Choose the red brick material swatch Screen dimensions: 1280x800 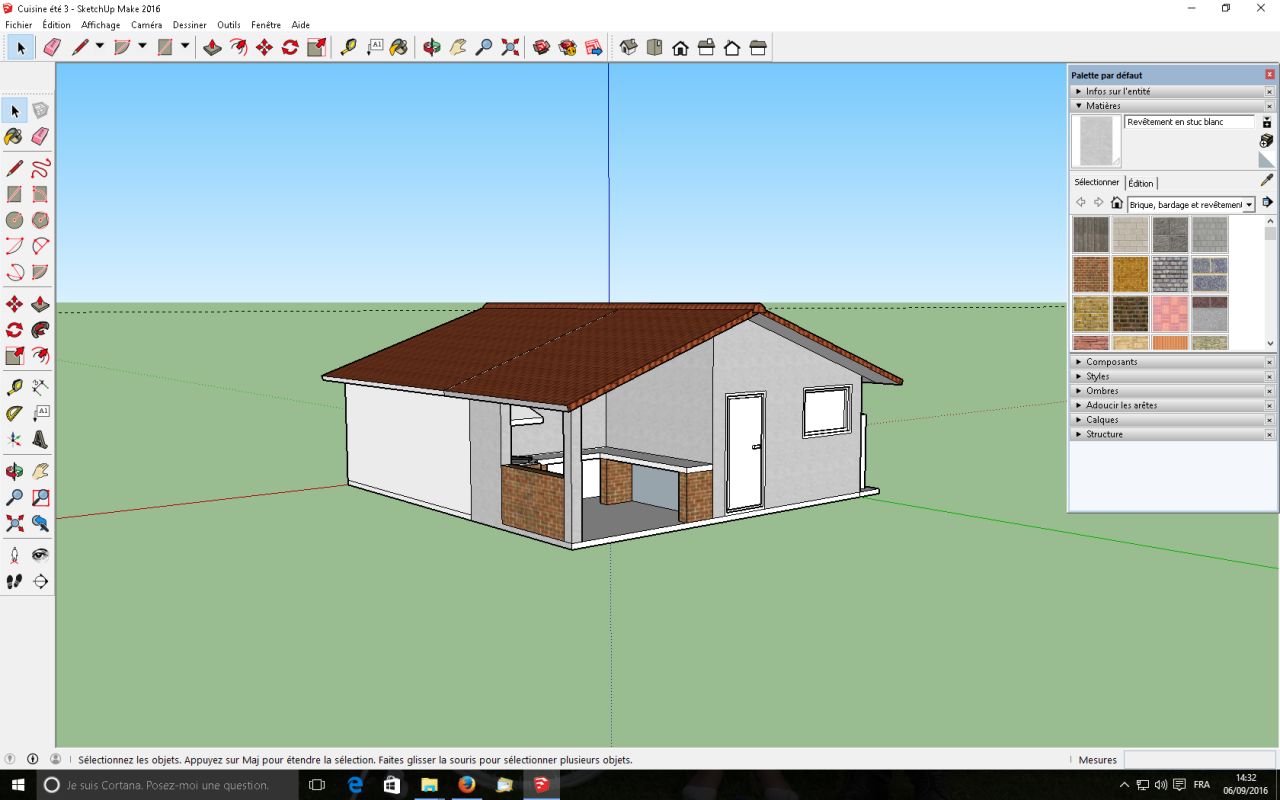1091,274
